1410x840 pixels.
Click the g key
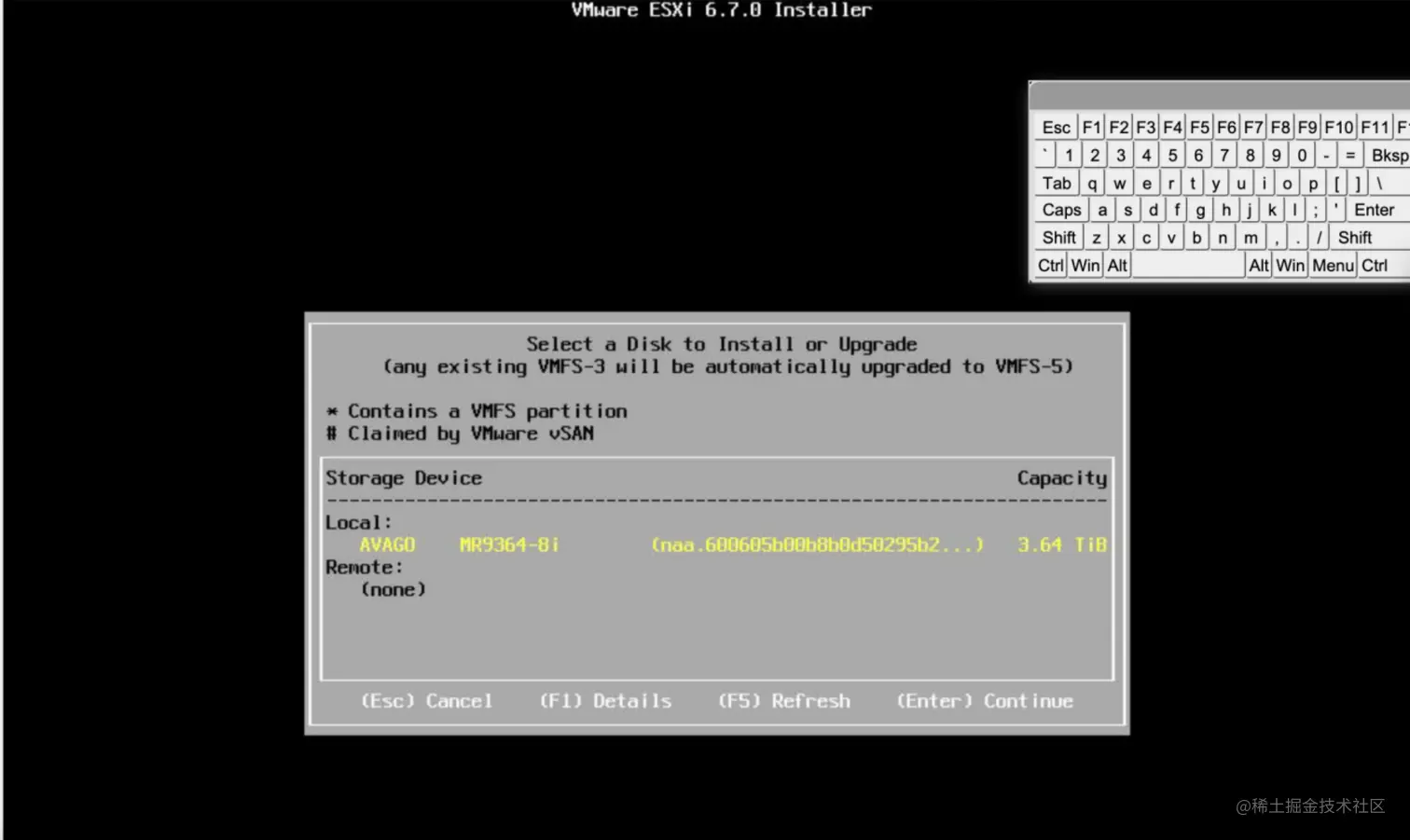[x=1200, y=210]
